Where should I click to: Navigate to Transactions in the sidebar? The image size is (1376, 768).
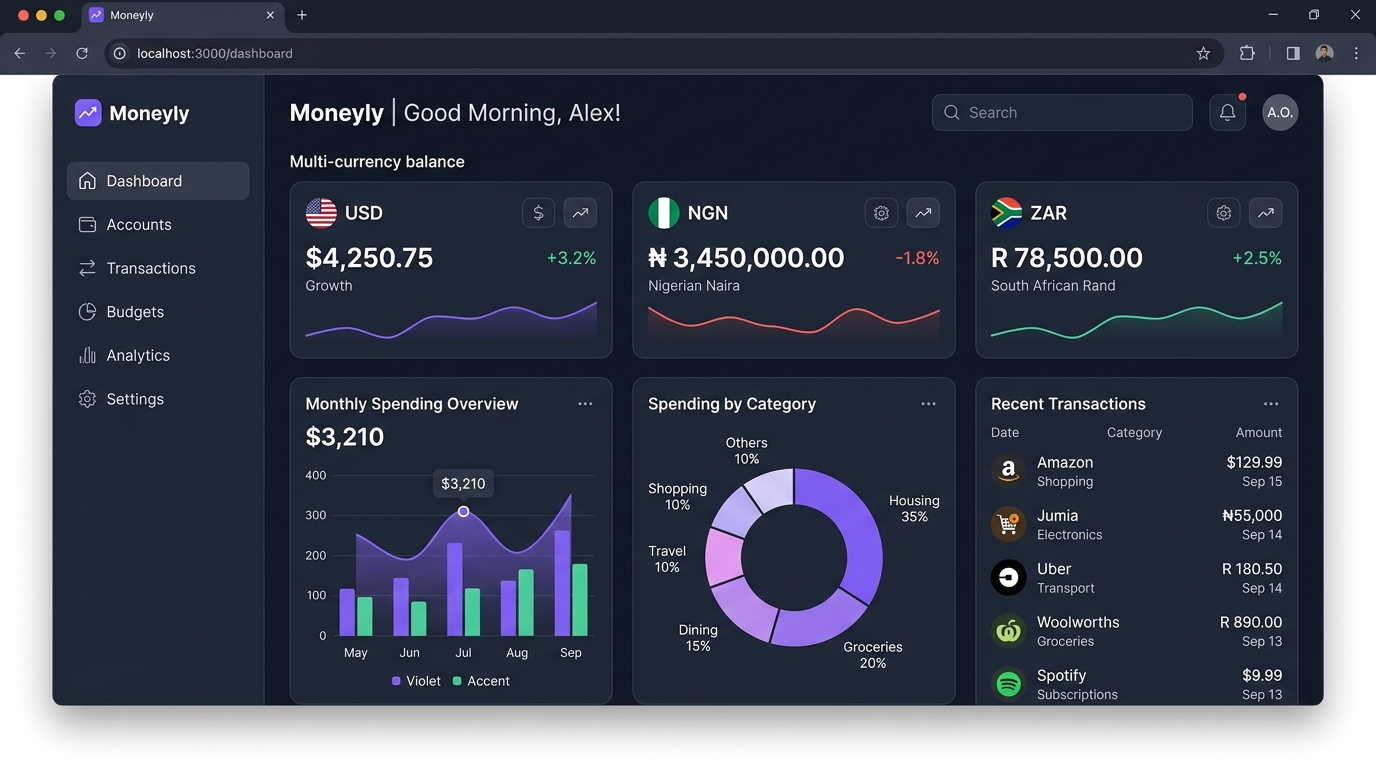158,268
